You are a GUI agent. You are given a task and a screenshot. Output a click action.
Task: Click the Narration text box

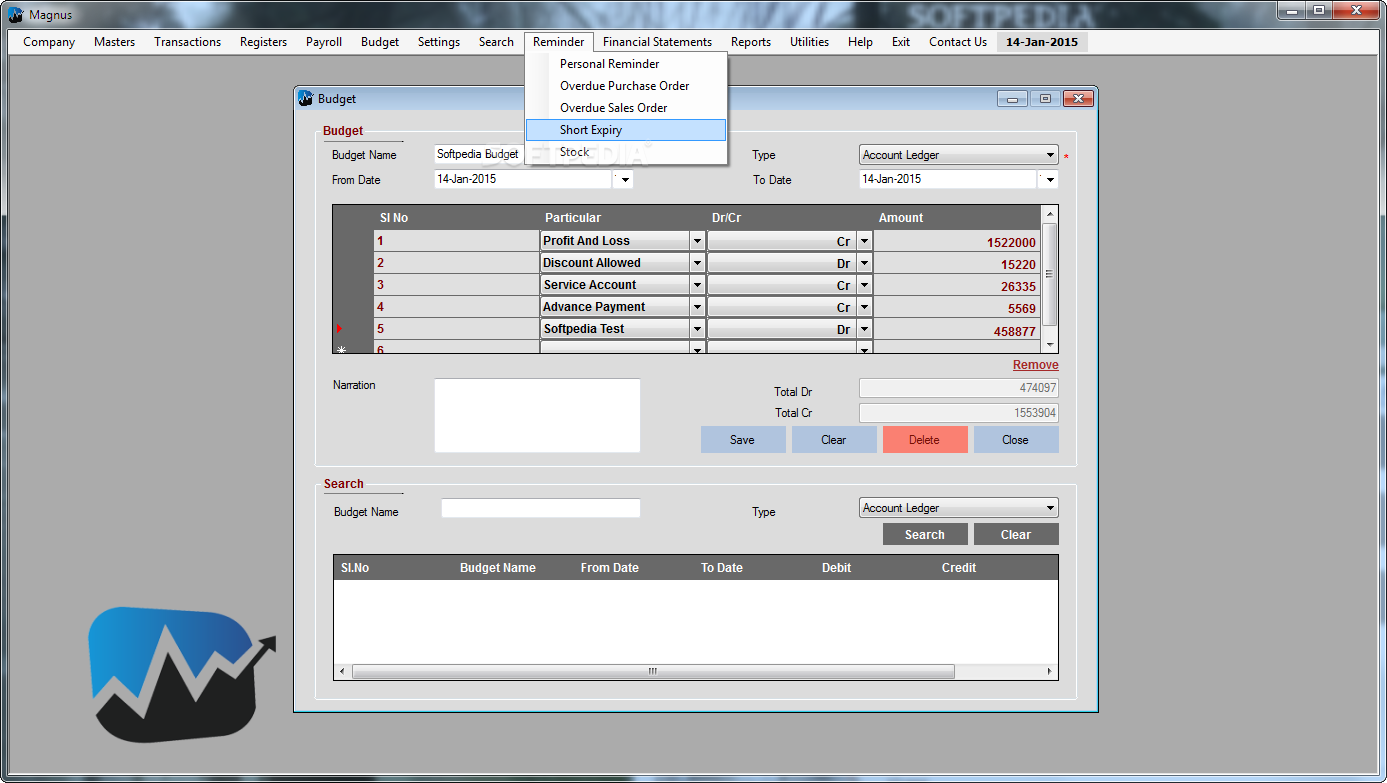537,415
